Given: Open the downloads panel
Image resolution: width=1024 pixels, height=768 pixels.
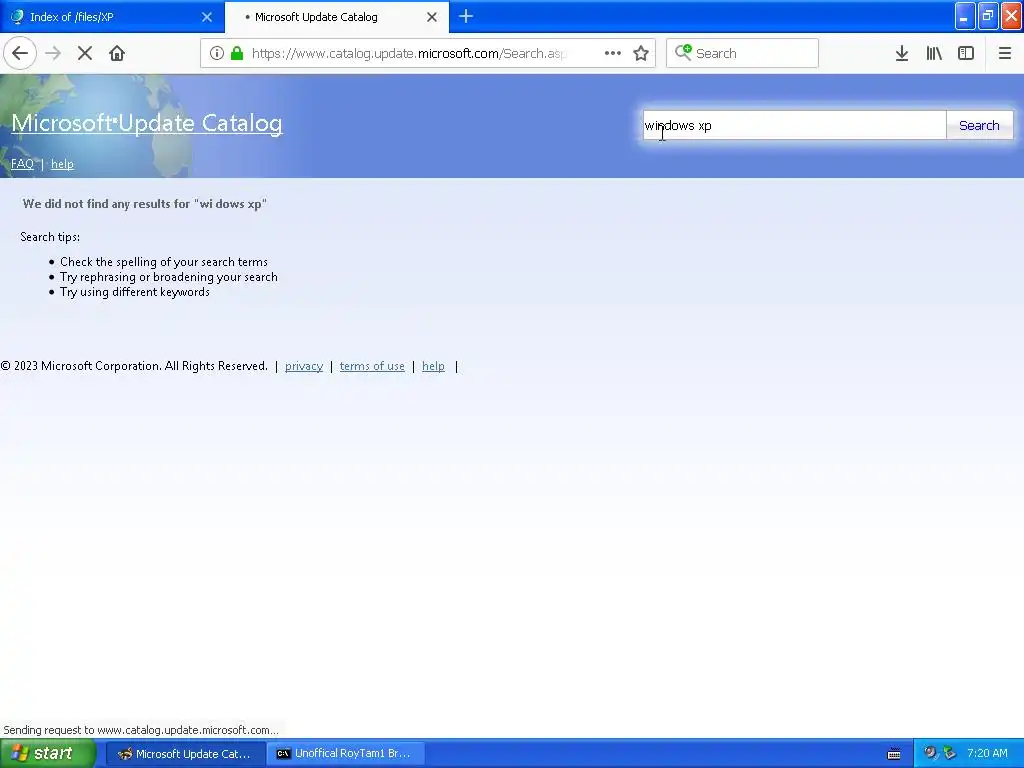Looking at the screenshot, I should 902,53.
